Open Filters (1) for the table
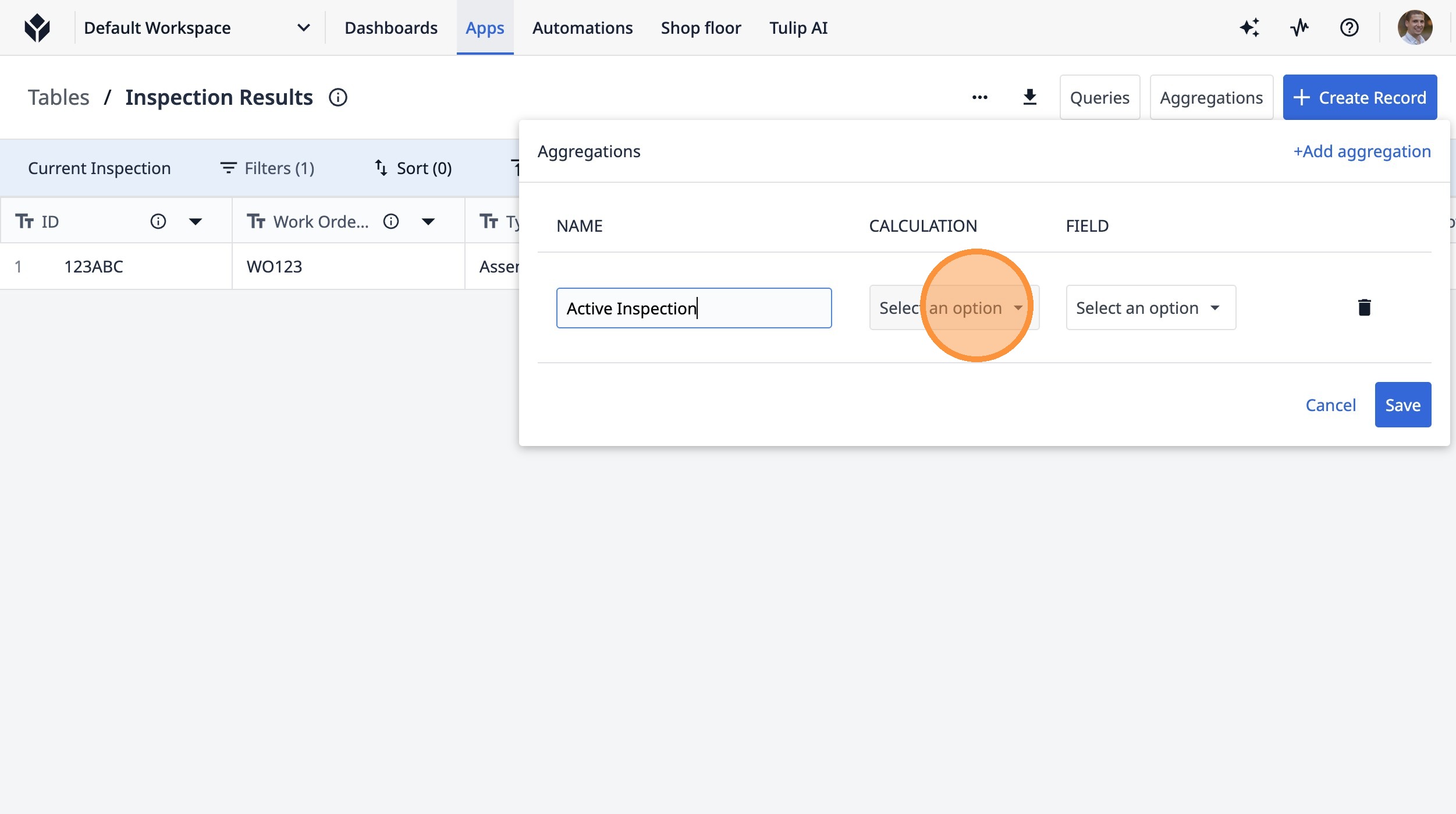Viewport: 1456px width, 814px height. tap(267, 168)
